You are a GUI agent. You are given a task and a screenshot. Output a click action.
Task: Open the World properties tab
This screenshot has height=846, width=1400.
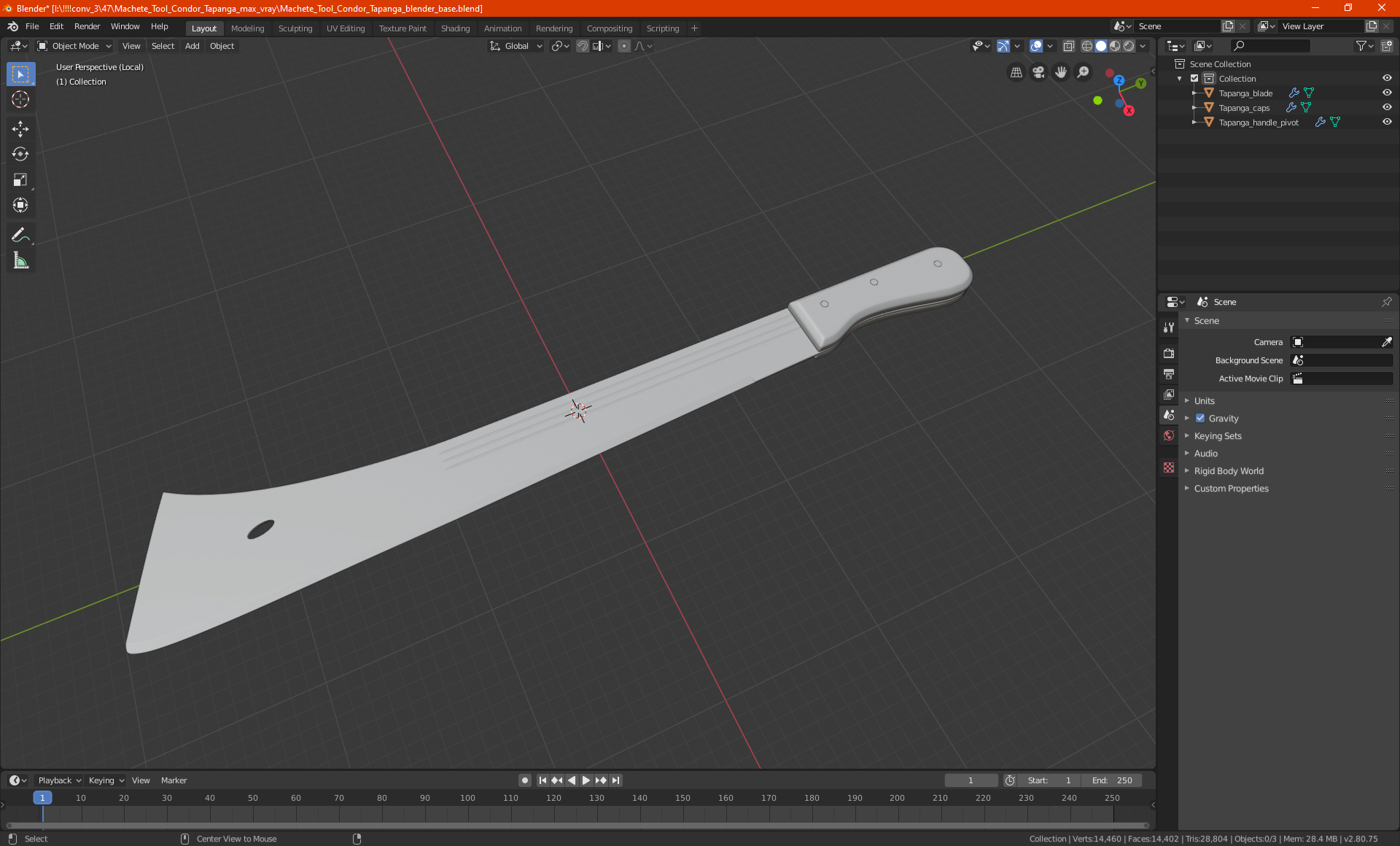coord(1169,435)
